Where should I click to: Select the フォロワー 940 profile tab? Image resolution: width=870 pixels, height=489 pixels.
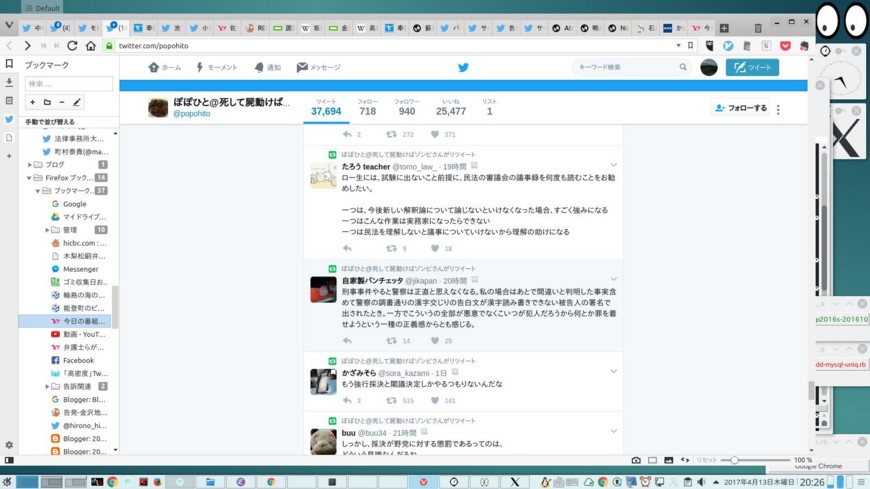[407, 108]
